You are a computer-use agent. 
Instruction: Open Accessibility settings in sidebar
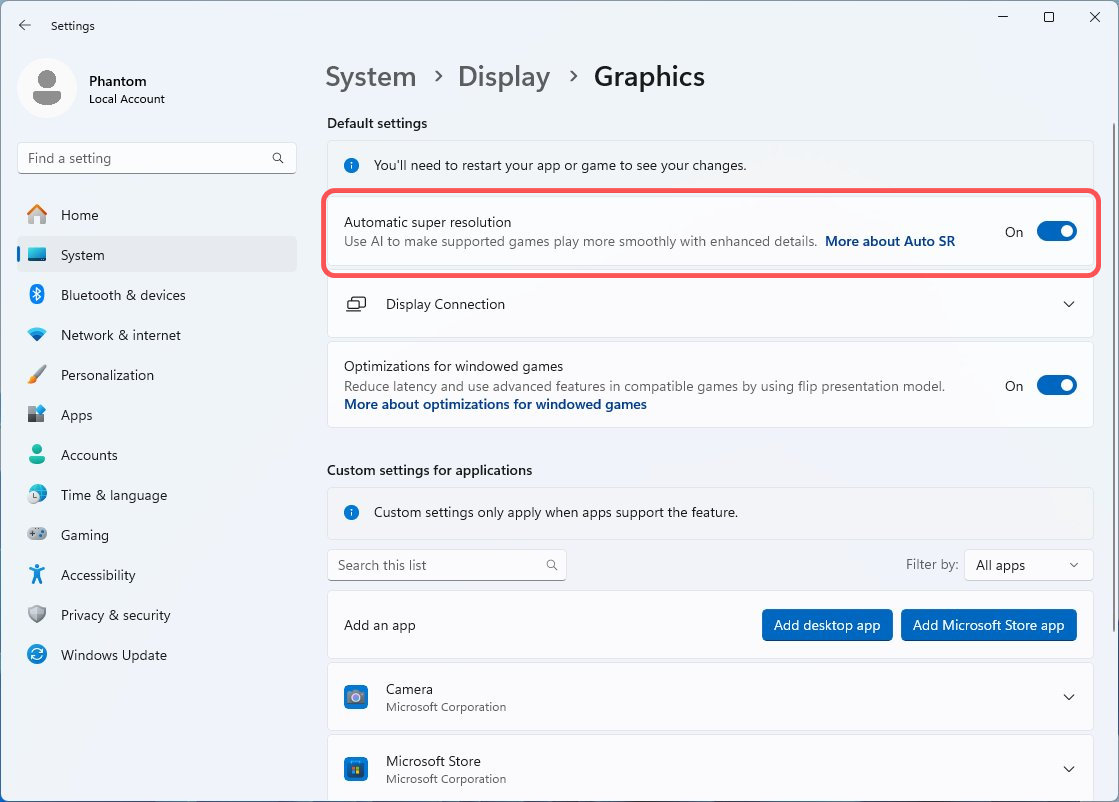click(157, 574)
